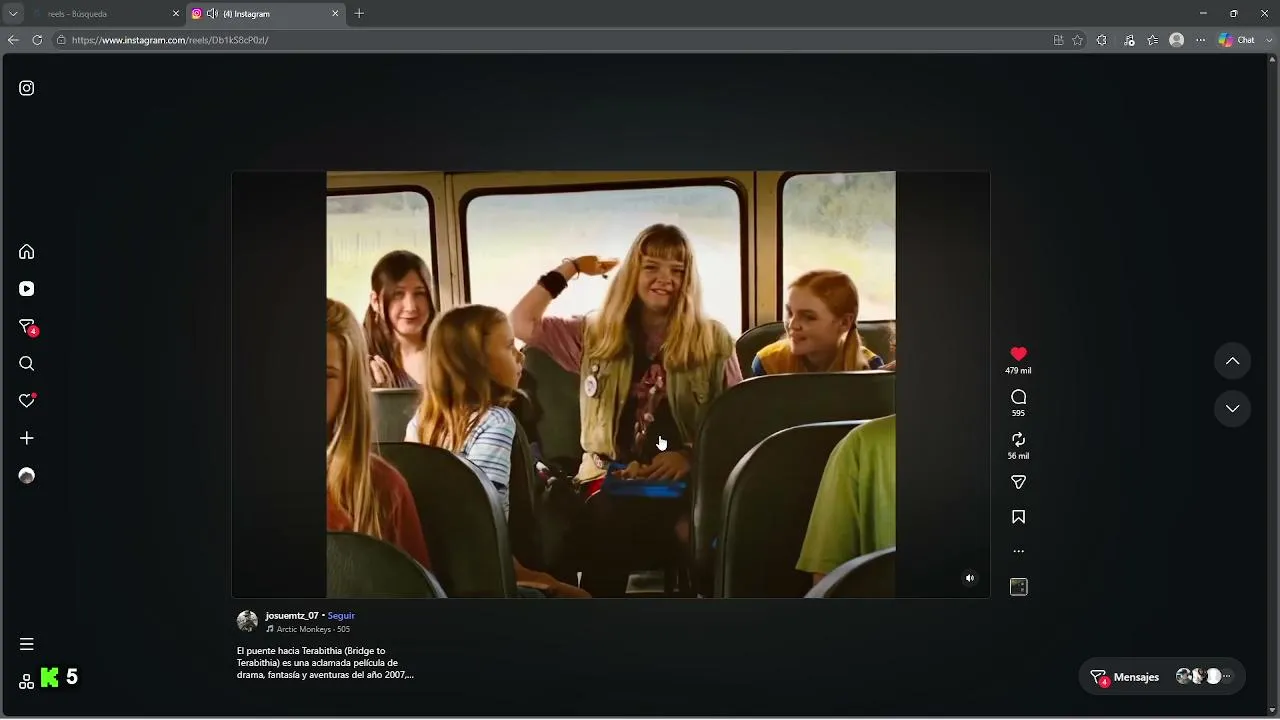
Task: Open more options for the reel
Action: (x=1018, y=551)
